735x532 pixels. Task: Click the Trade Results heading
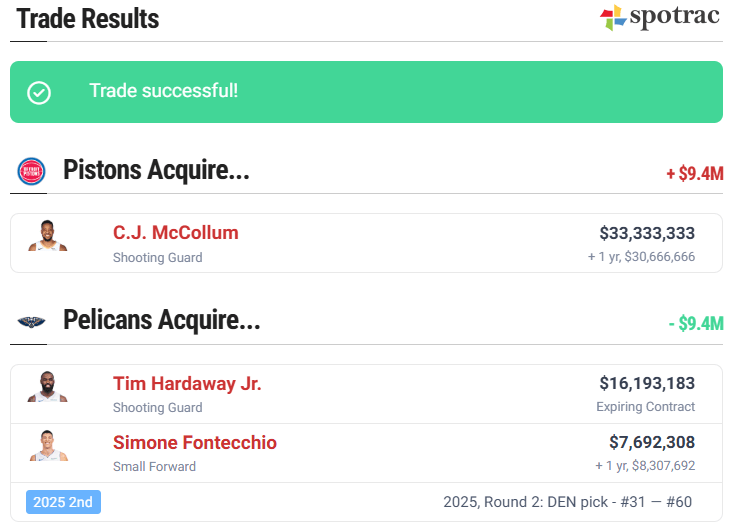[88, 18]
